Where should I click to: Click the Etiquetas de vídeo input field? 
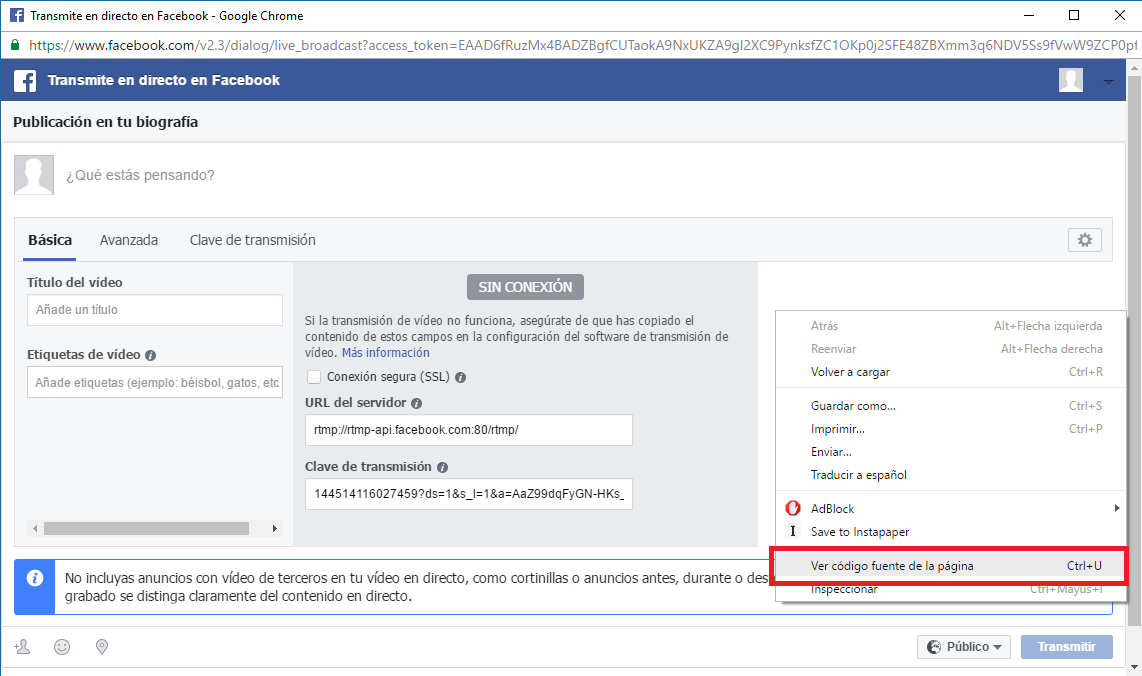pyautogui.click(x=154, y=382)
